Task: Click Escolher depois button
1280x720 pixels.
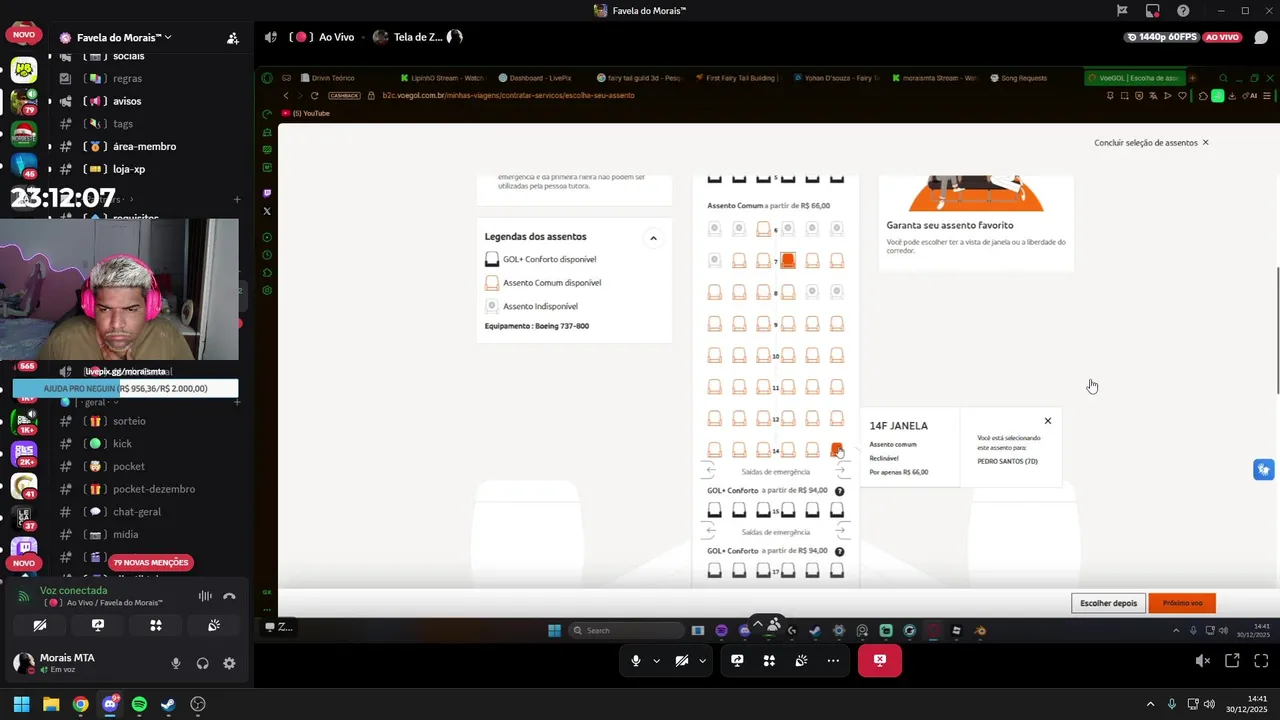Action: pyautogui.click(x=1108, y=603)
